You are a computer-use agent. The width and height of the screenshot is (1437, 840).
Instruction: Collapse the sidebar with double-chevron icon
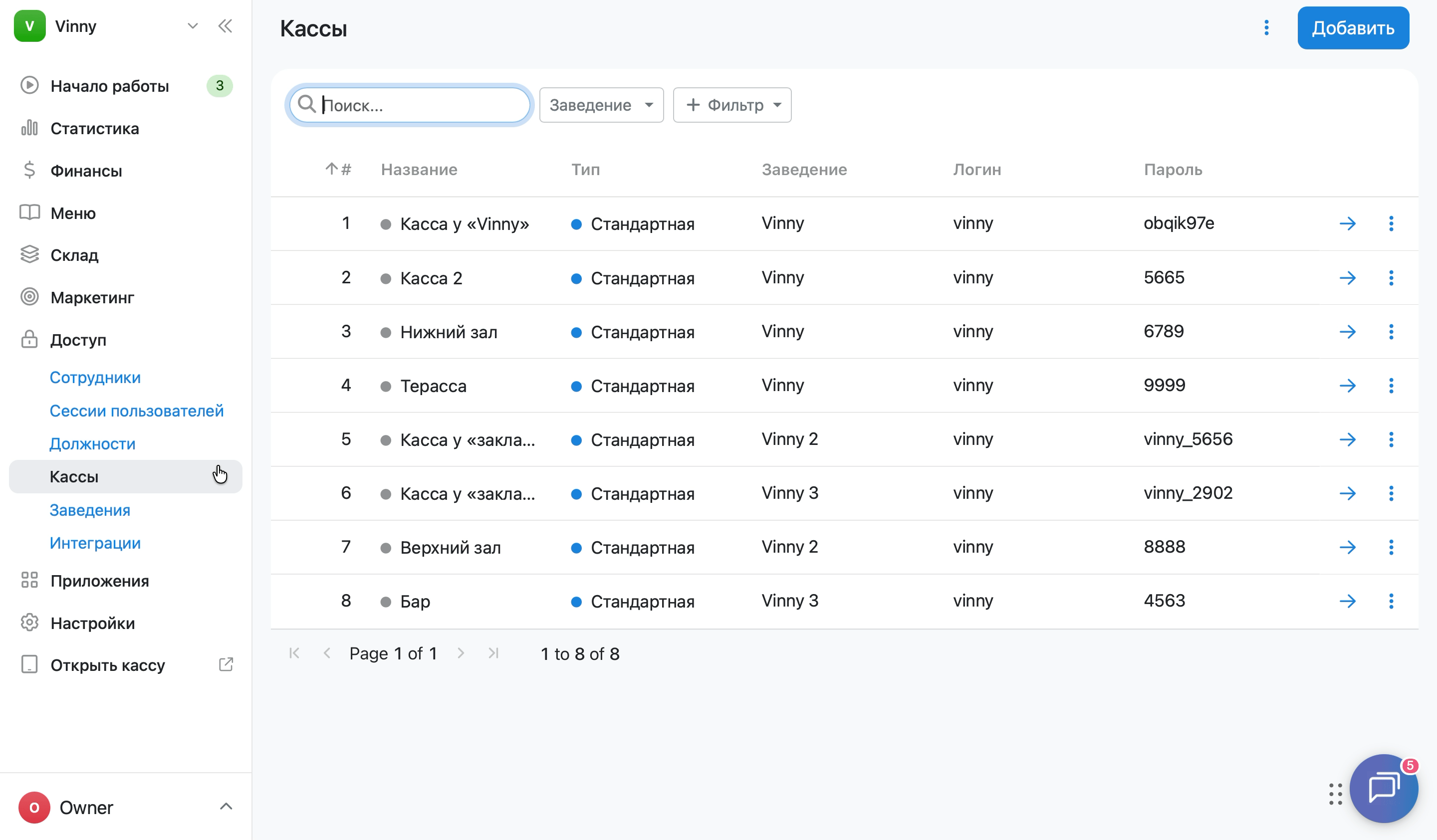point(225,26)
